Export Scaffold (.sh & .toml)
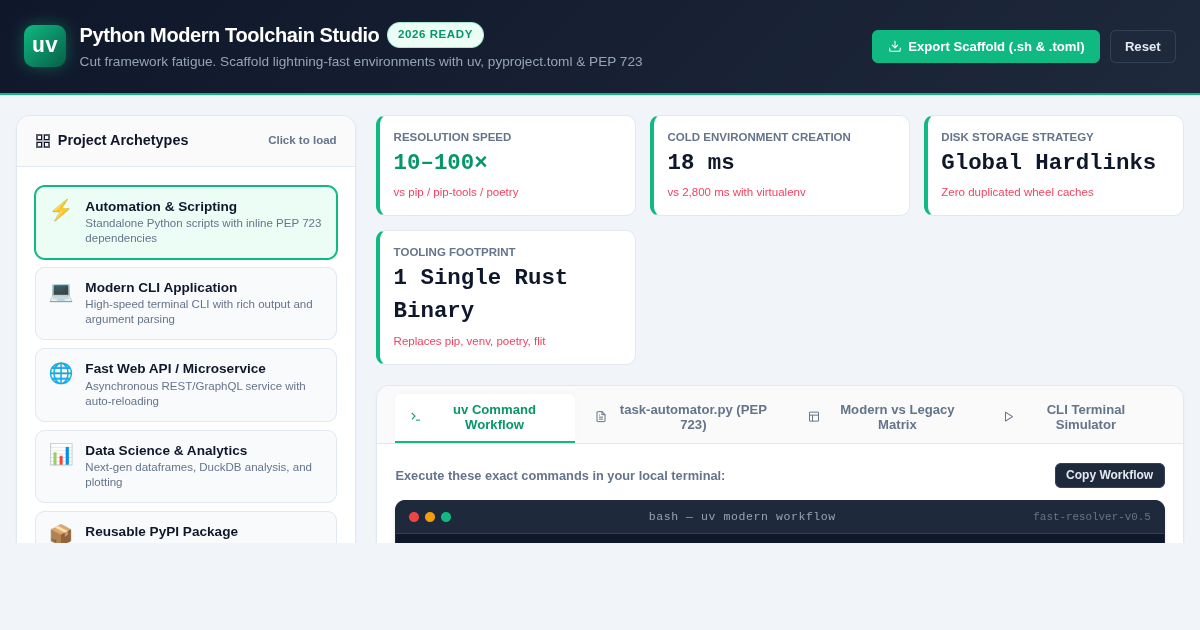Viewport: 1200px width, 630px height. pyautogui.click(x=986, y=46)
